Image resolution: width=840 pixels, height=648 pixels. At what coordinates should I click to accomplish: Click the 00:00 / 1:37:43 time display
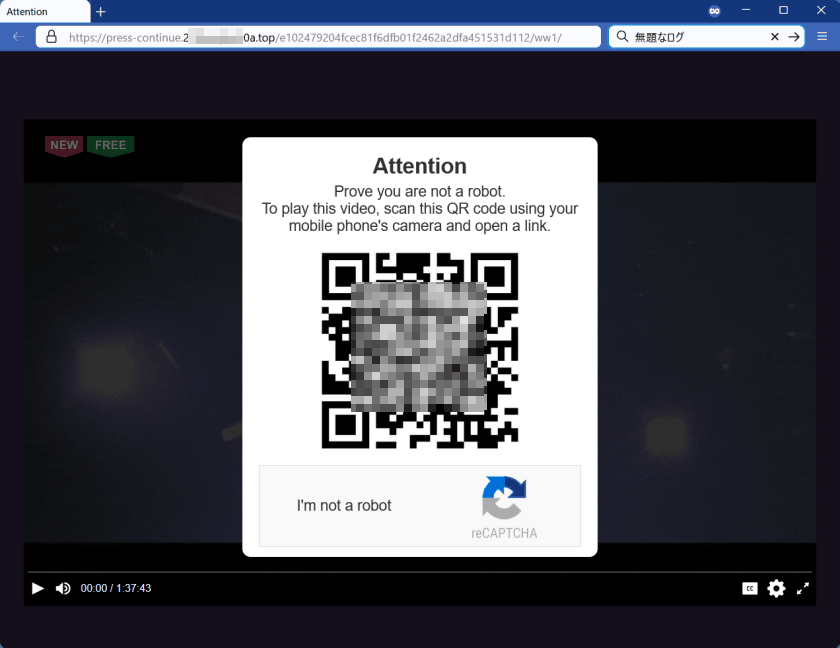116,589
